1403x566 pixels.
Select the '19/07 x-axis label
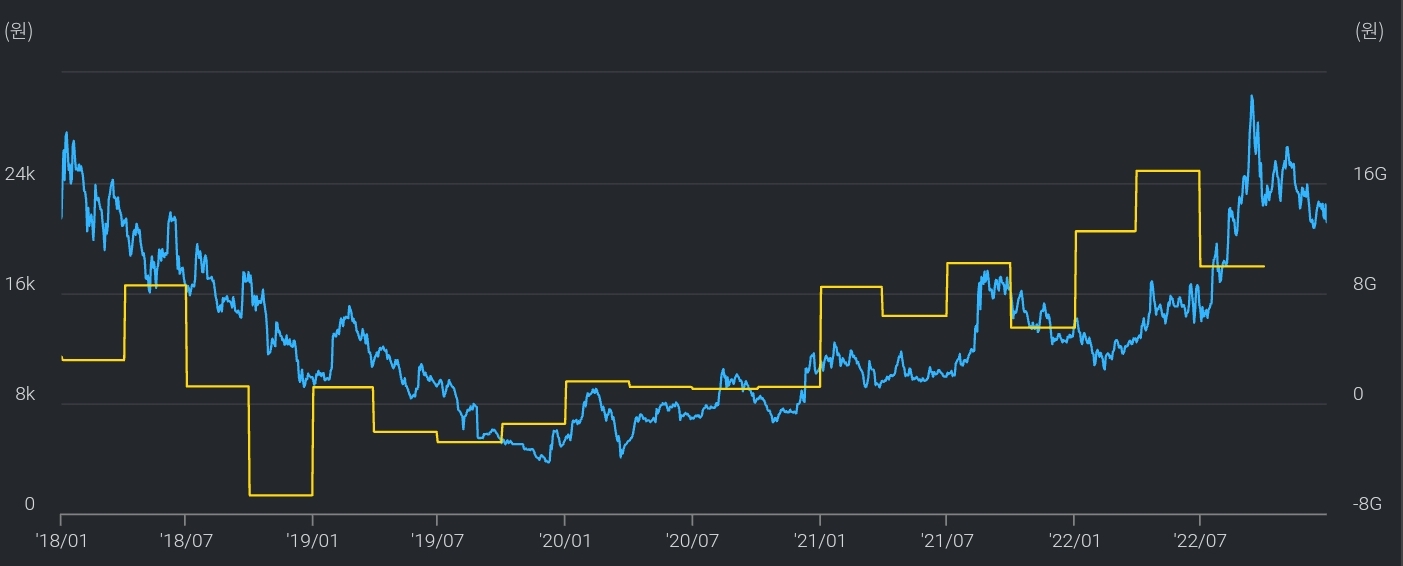pos(437,541)
